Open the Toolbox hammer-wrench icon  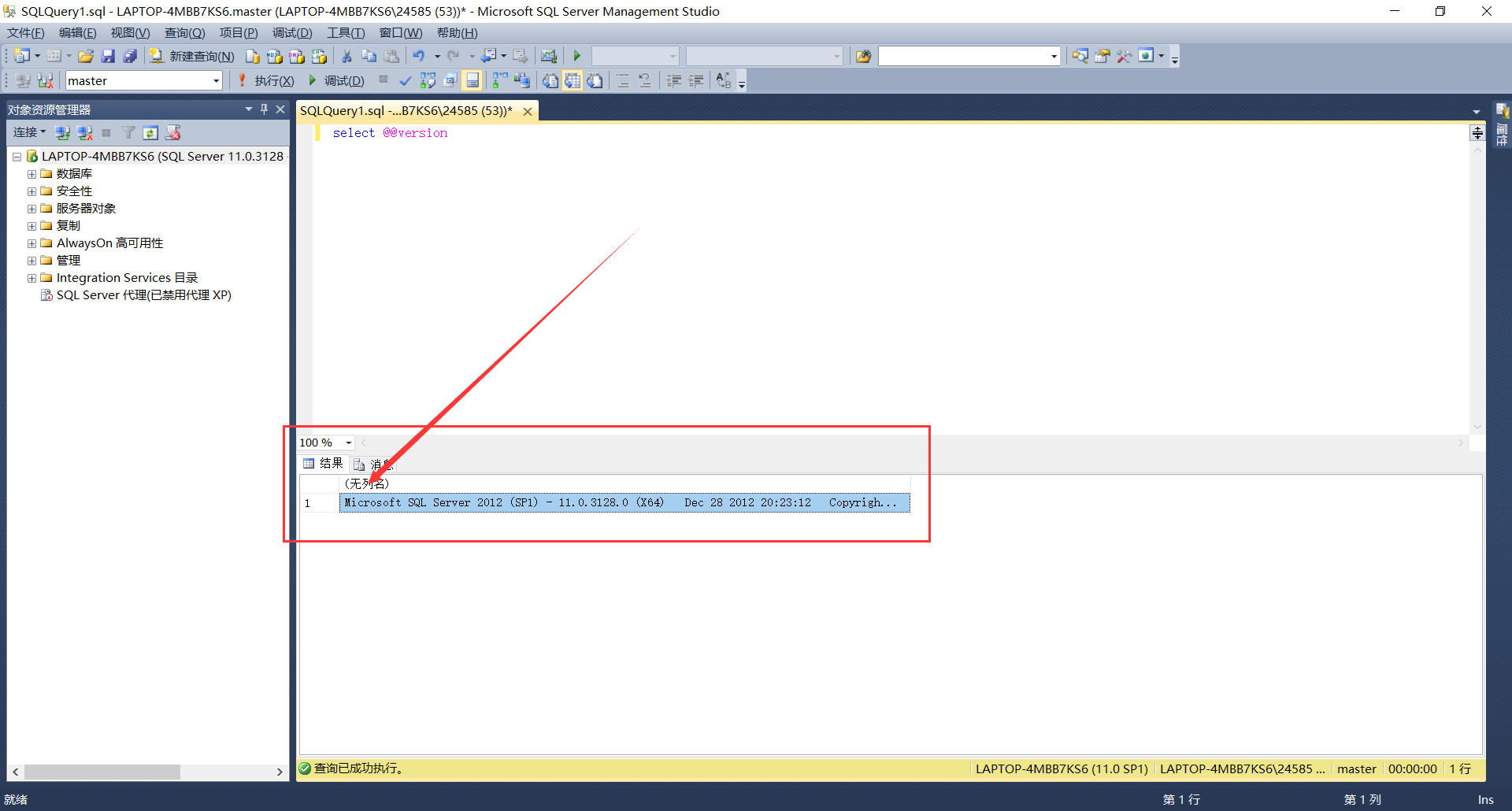tap(1124, 56)
